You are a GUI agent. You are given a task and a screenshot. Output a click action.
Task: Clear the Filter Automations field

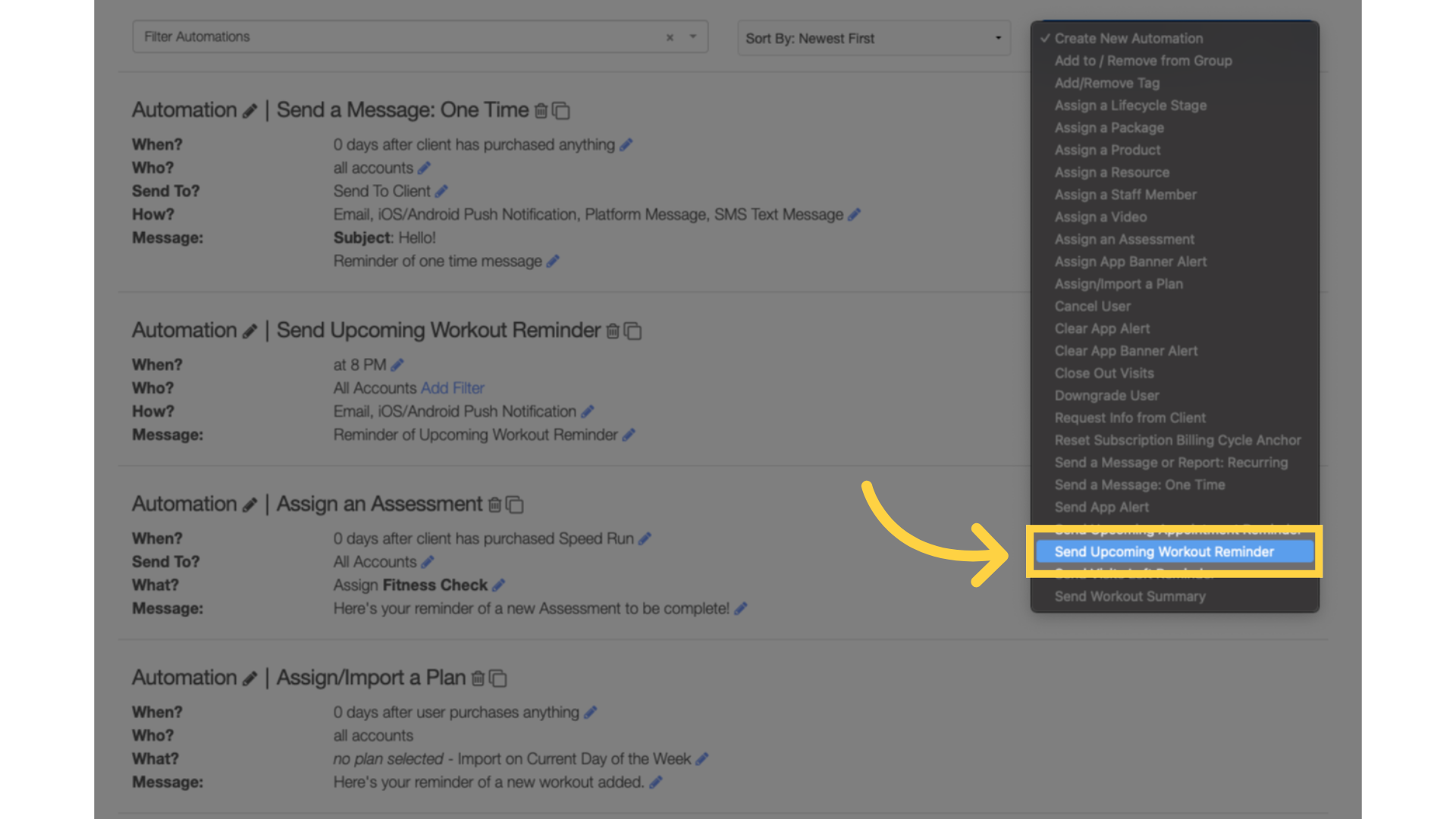point(670,37)
